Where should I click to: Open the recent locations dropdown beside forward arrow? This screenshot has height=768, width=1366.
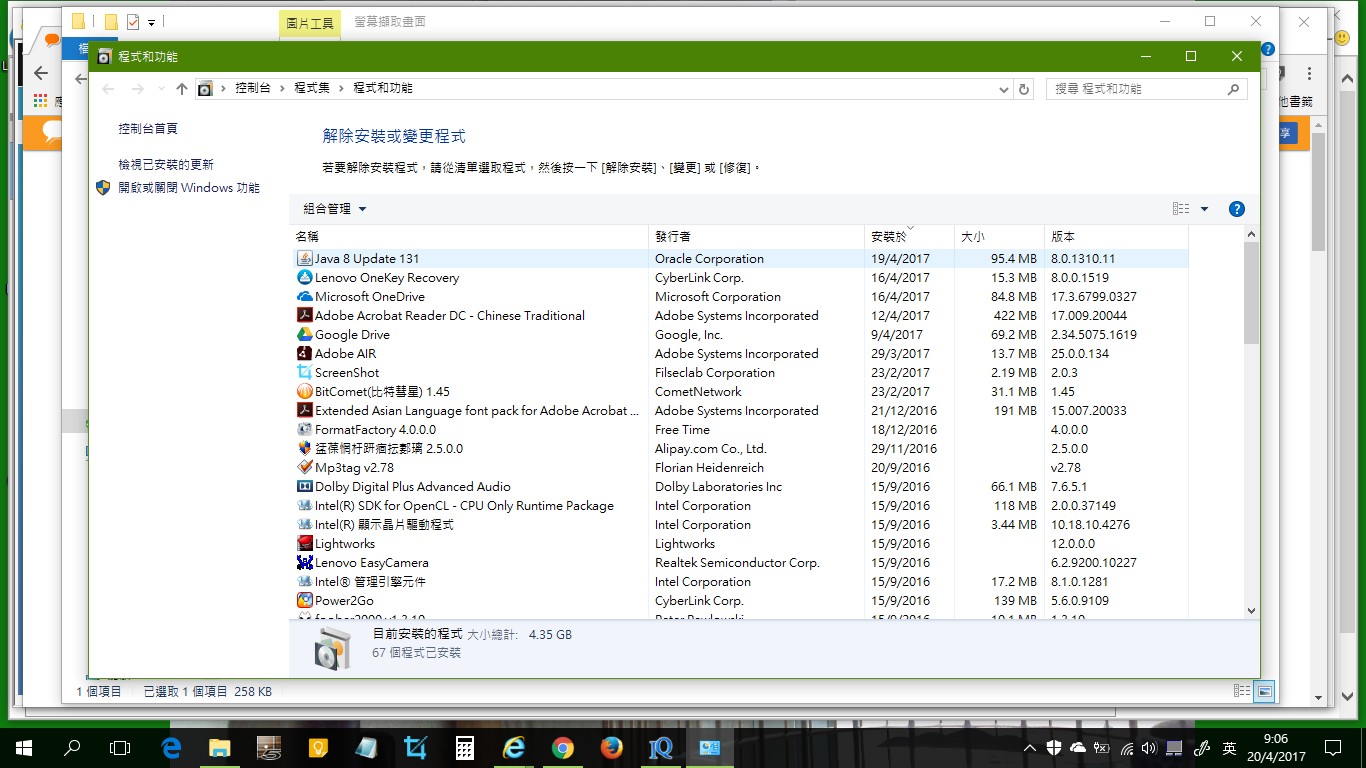tap(160, 89)
